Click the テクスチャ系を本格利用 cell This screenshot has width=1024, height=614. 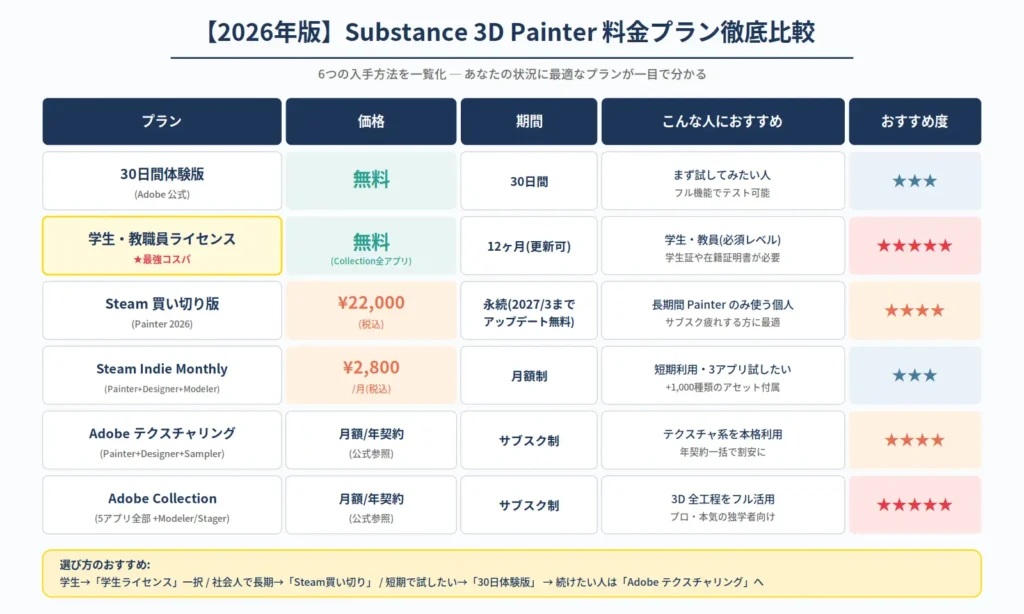(x=723, y=440)
